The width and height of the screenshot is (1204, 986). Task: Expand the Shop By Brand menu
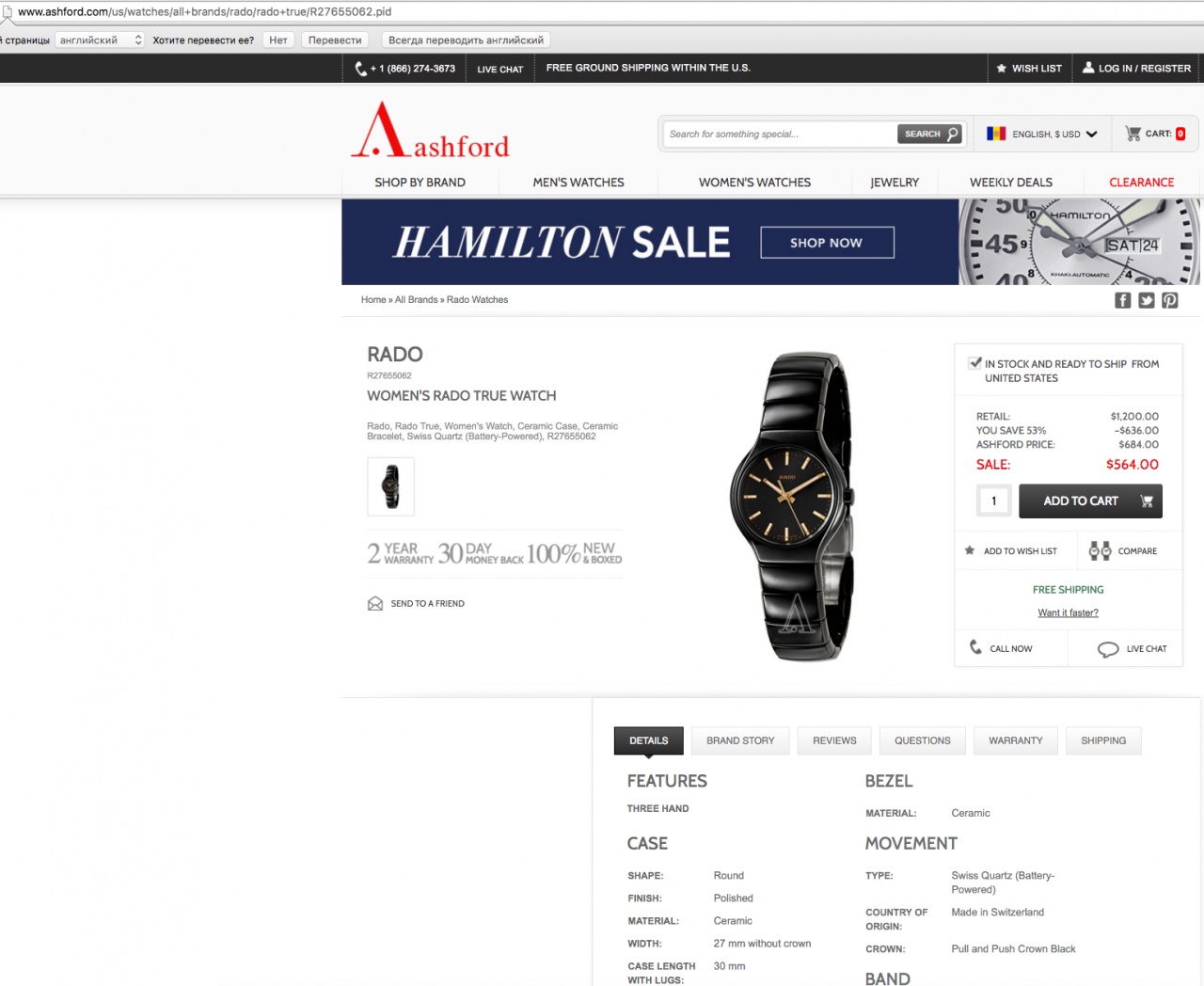(x=420, y=183)
